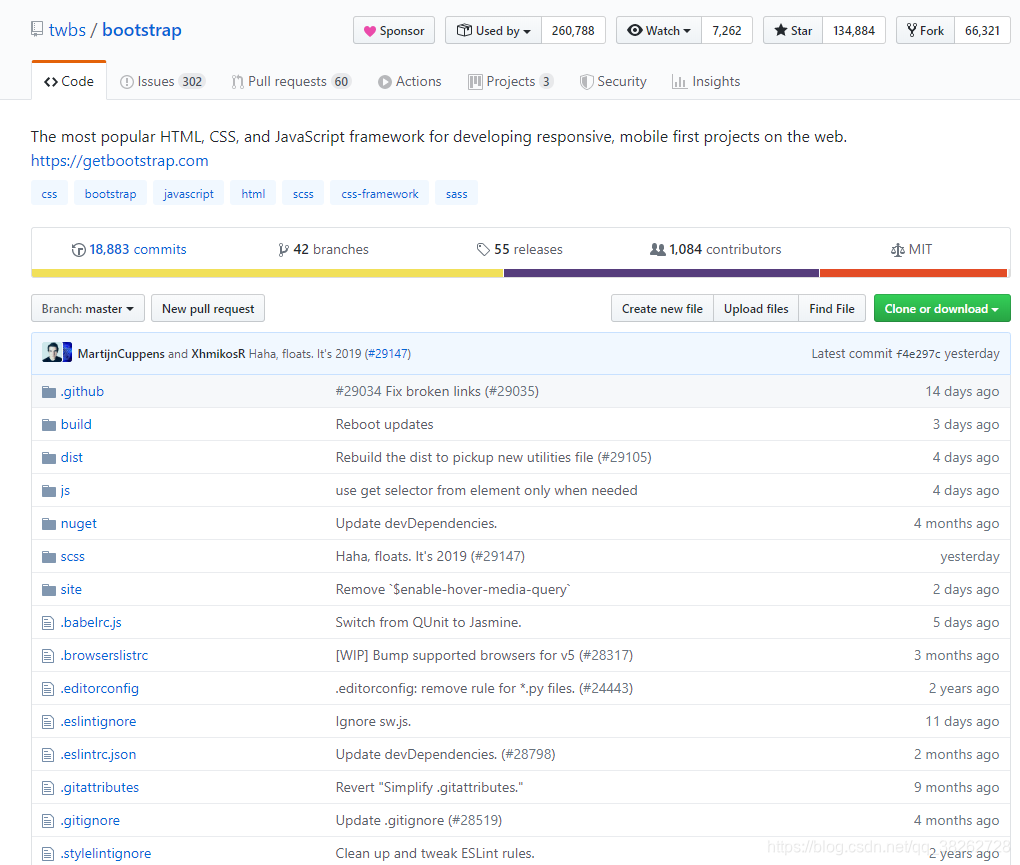This screenshot has height=865, width=1020.
Task: Click the purple segment of language bar
Action: (x=662, y=273)
